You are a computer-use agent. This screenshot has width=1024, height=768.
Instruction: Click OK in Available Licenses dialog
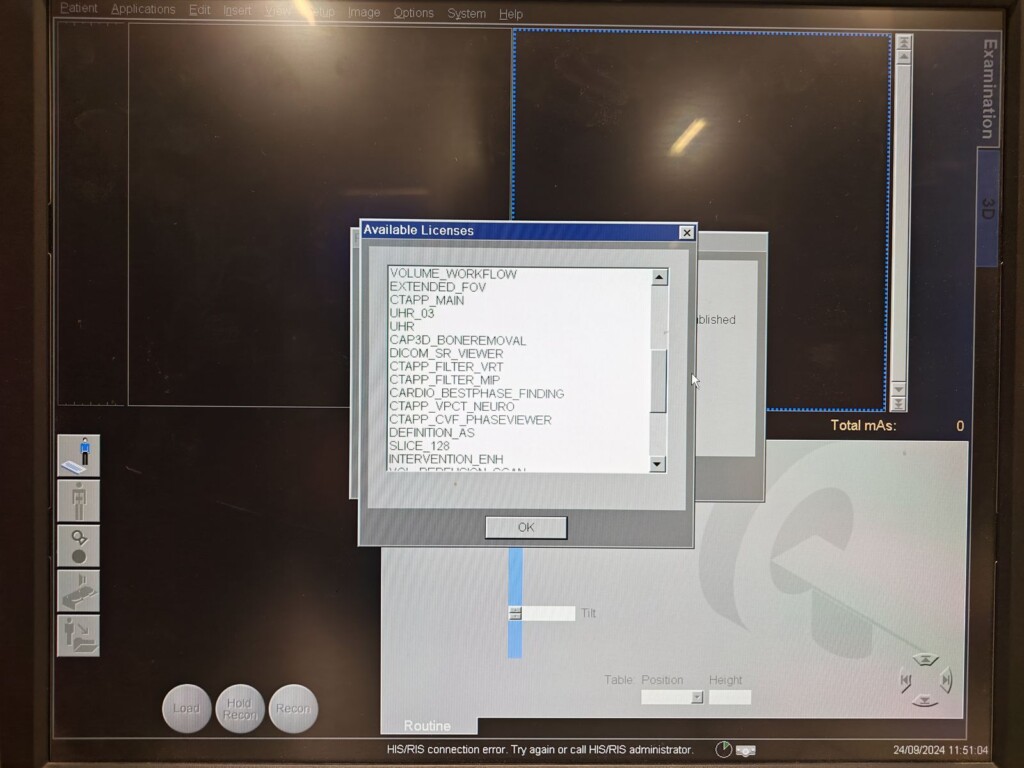tap(526, 527)
